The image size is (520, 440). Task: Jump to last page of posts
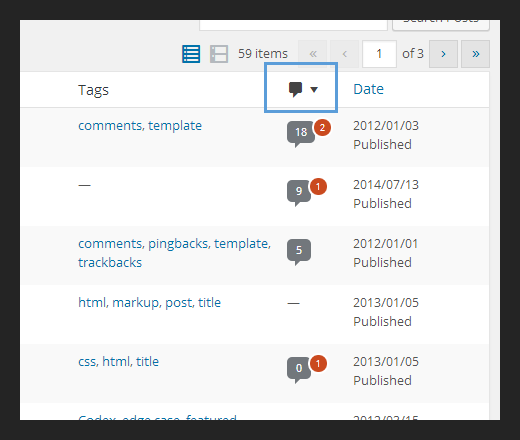click(x=475, y=54)
